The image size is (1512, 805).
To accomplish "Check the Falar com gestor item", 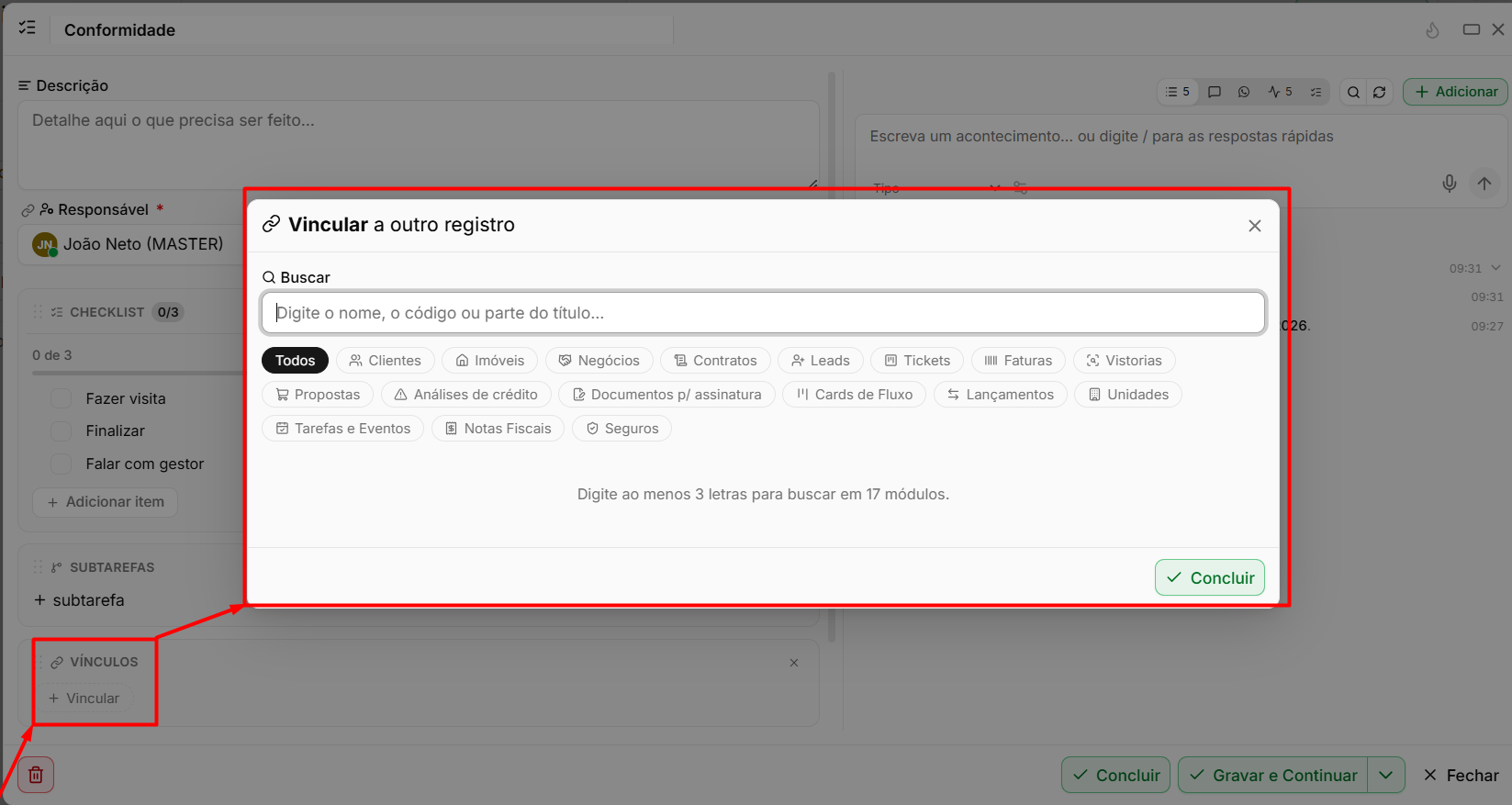I will [61, 464].
